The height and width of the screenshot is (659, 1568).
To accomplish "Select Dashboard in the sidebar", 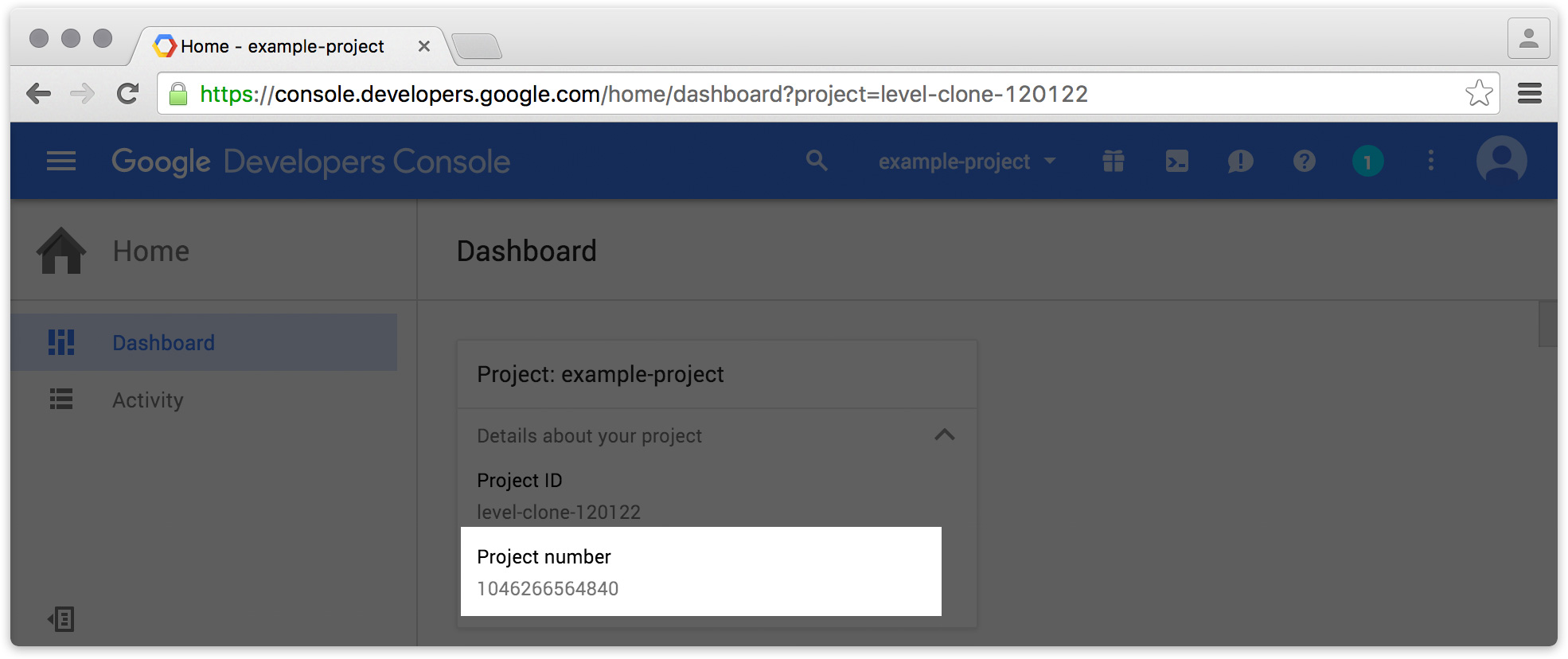I will tap(163, 343).
